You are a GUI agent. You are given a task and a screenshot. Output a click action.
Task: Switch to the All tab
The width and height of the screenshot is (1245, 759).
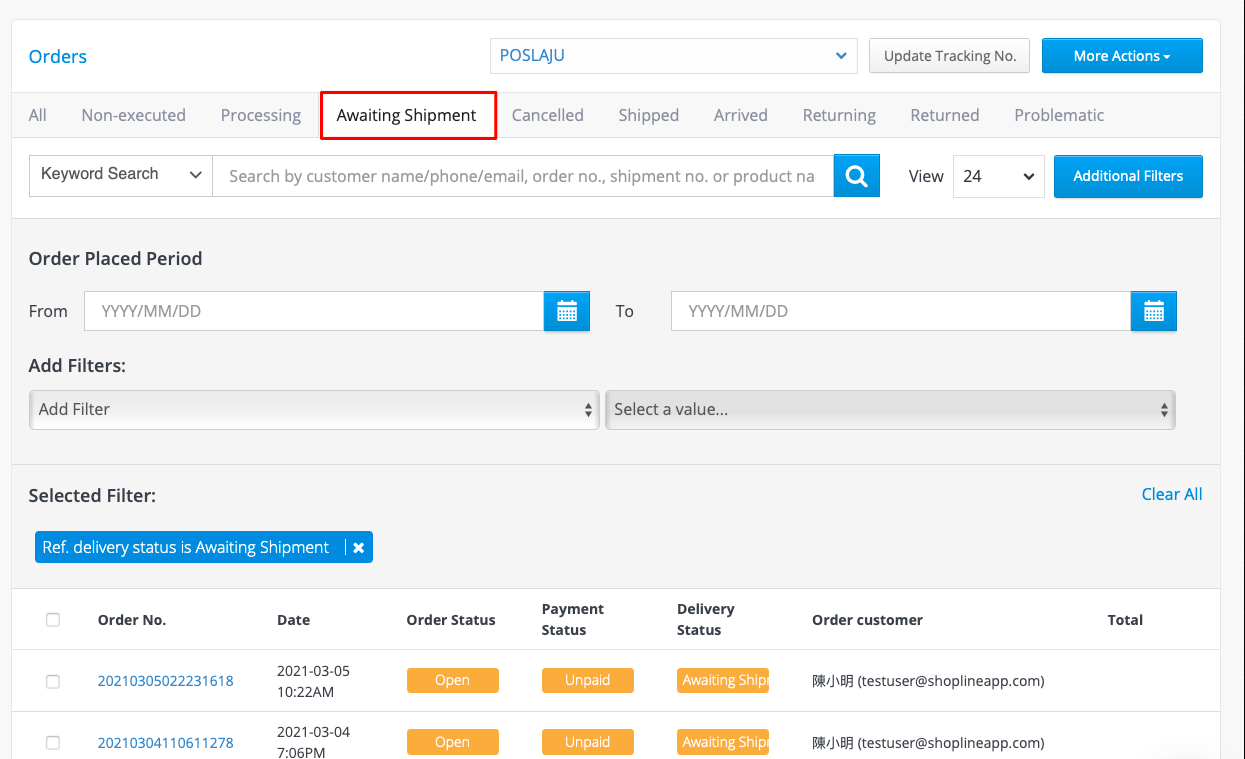click(x=38, y=115)
